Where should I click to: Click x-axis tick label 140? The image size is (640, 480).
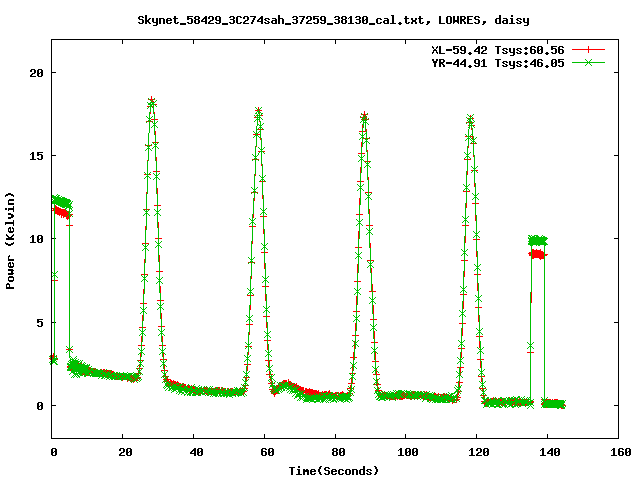pos(550,452)
